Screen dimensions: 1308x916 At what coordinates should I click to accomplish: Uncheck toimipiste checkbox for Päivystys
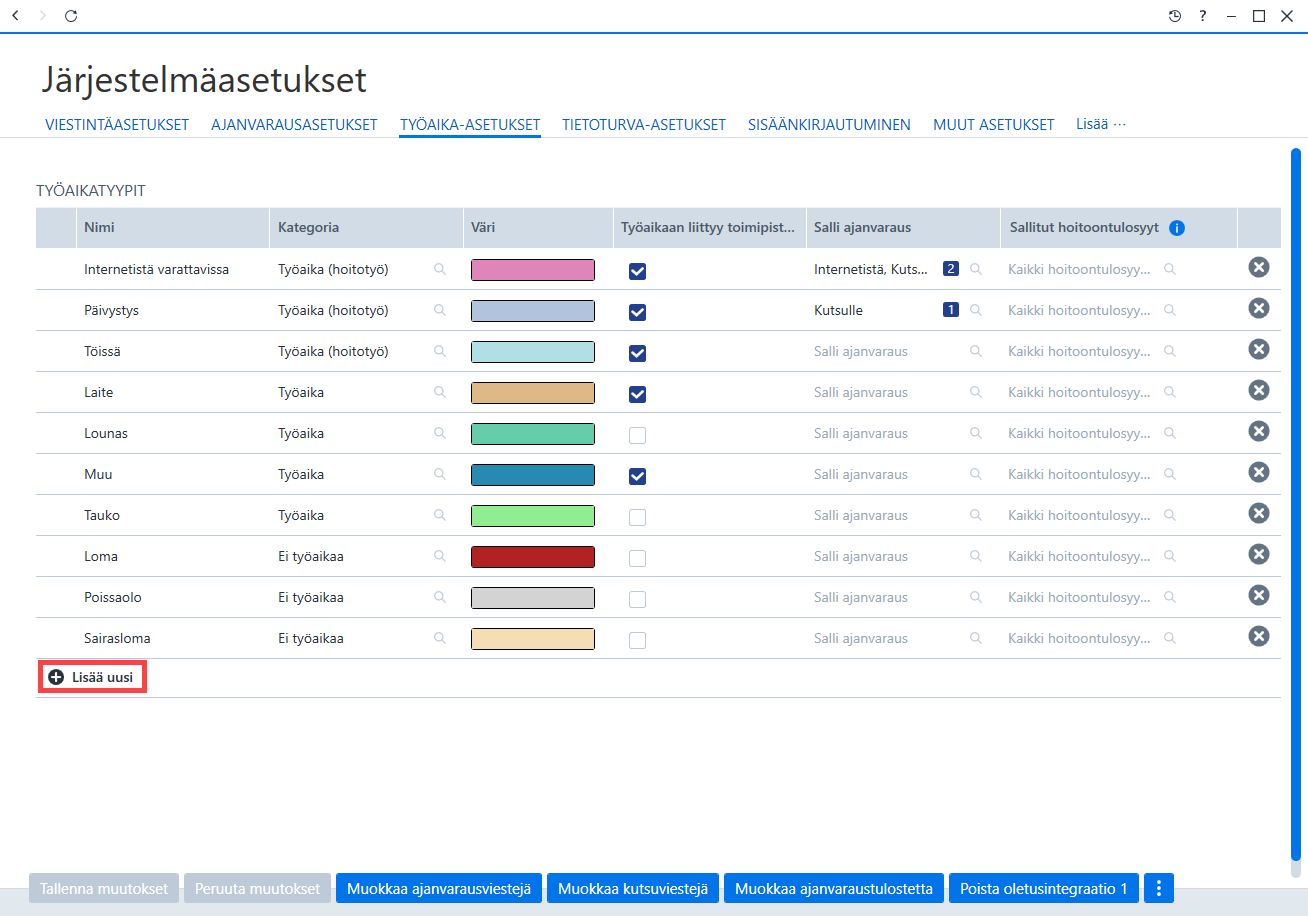point(637,312)
